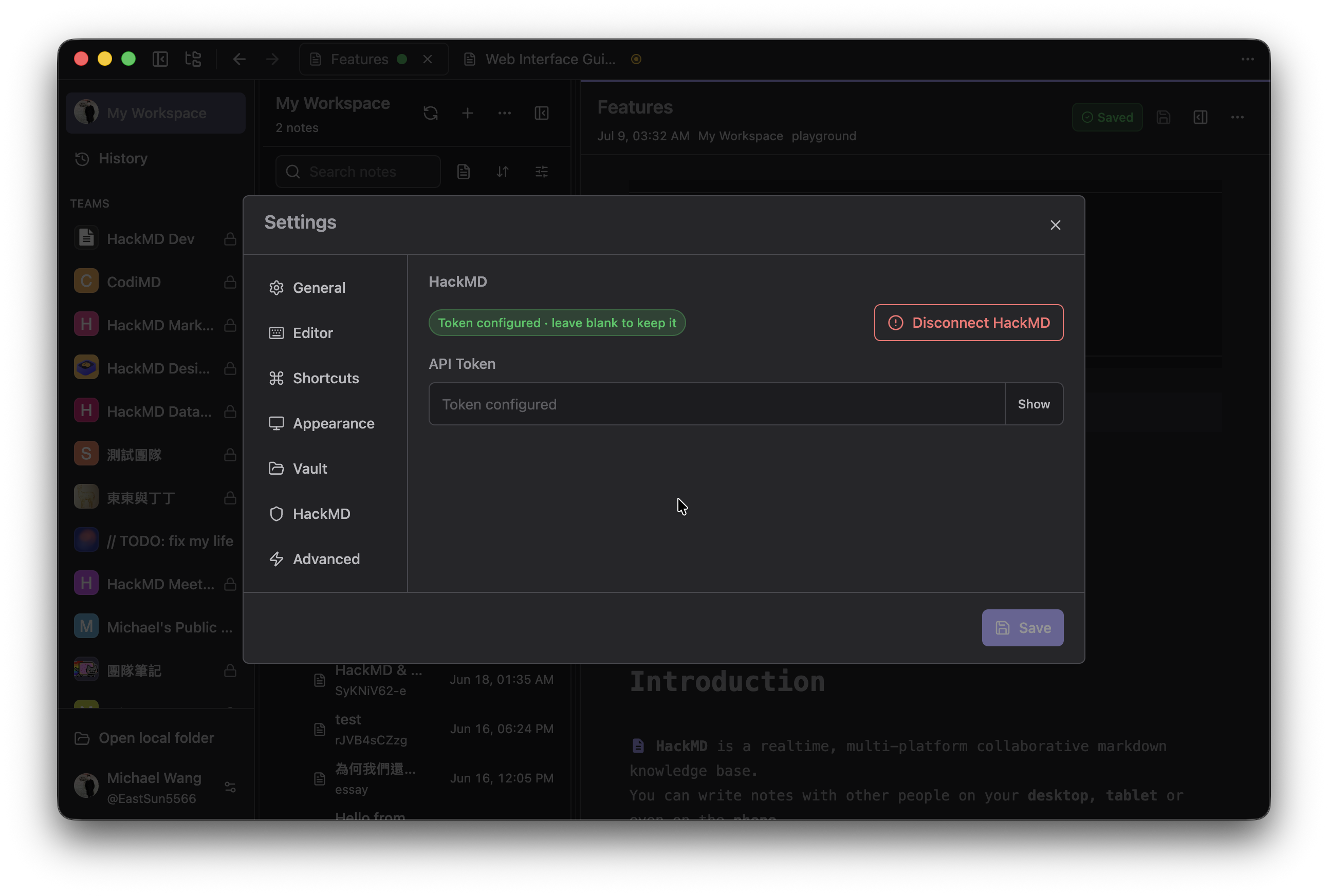This screenshot has height=896, width=1328.
Task: Select My Workspace in sidebar
Action: (x=155, y=113)
